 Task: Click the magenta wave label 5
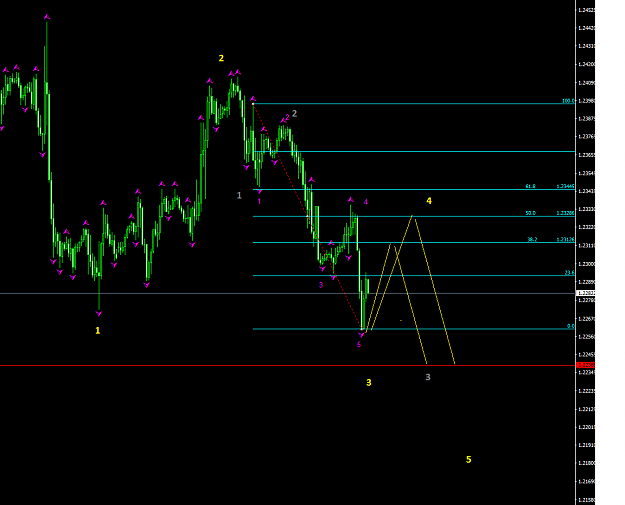click(359, 345)
